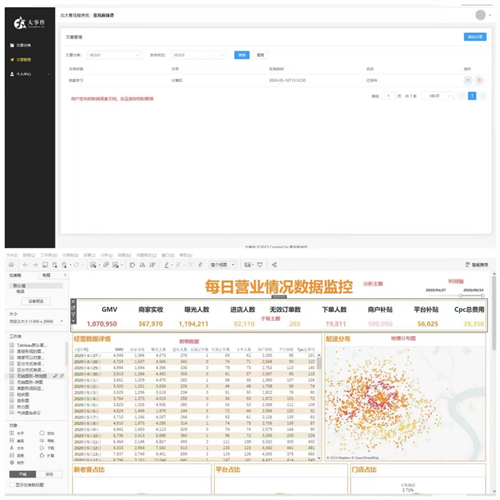Switch to the Layout tab in side panel
The width and height of the screenshot is (500, 500).
click(47, 275)
